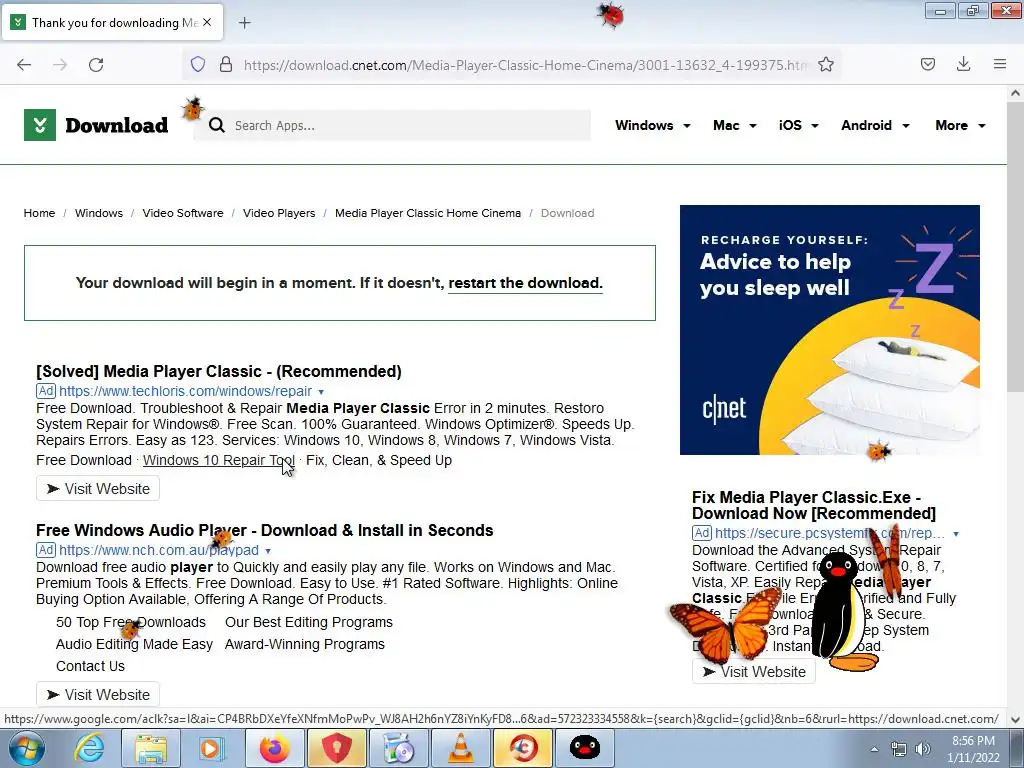View site security via the padlock icon

click(x=226, y=64)
